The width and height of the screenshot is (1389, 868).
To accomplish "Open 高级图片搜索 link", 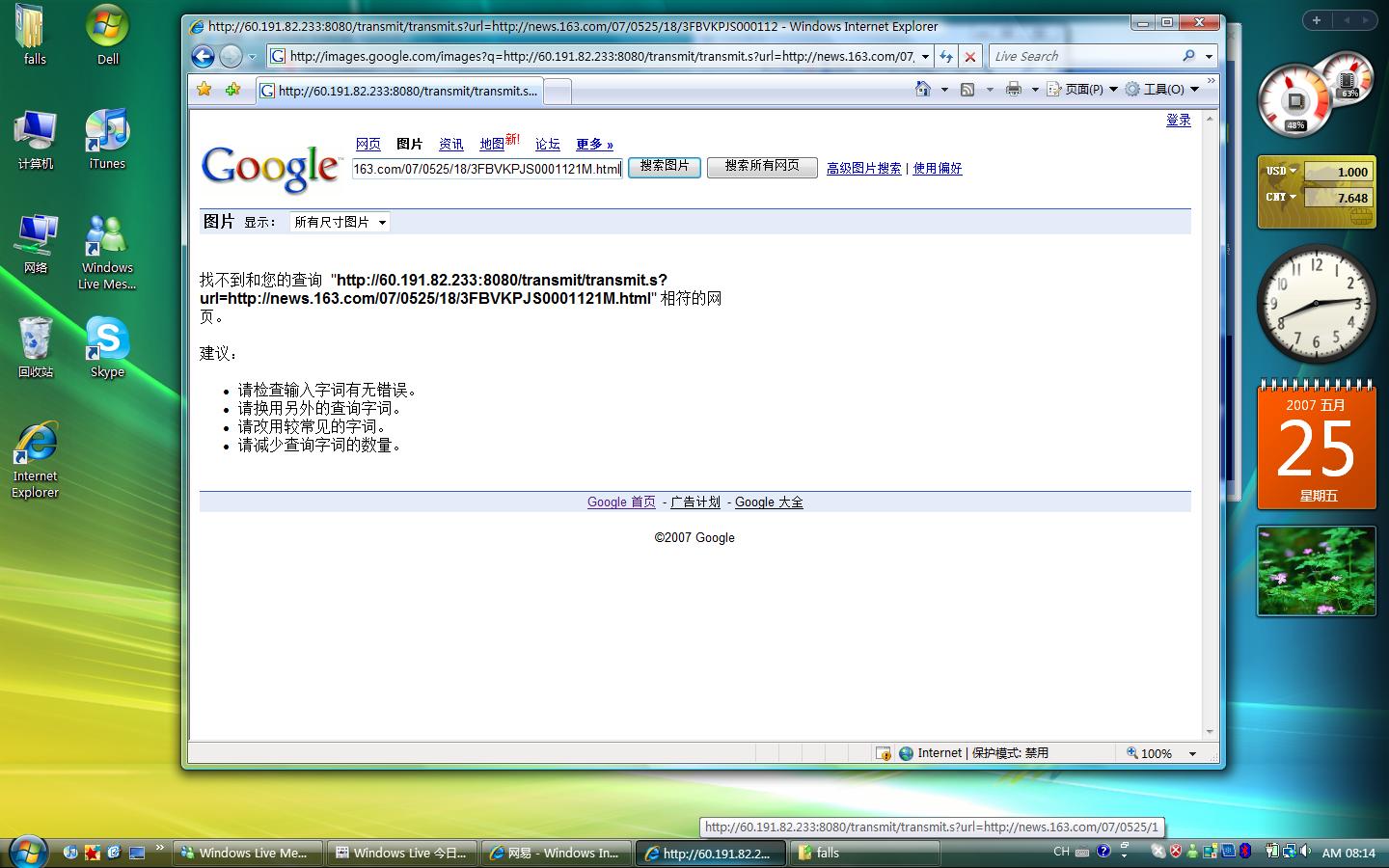I will 864,169.
